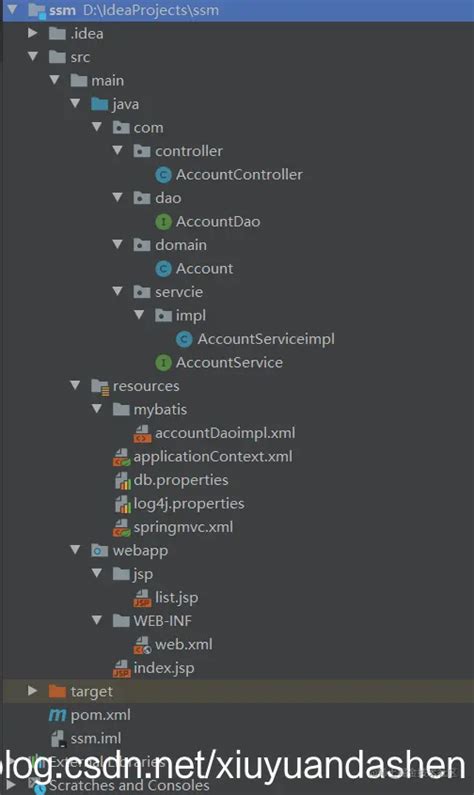The height and width of the screenshot is (795, 474).
Task: Expand the .idea folder
Action: click(x=32, y=33)
